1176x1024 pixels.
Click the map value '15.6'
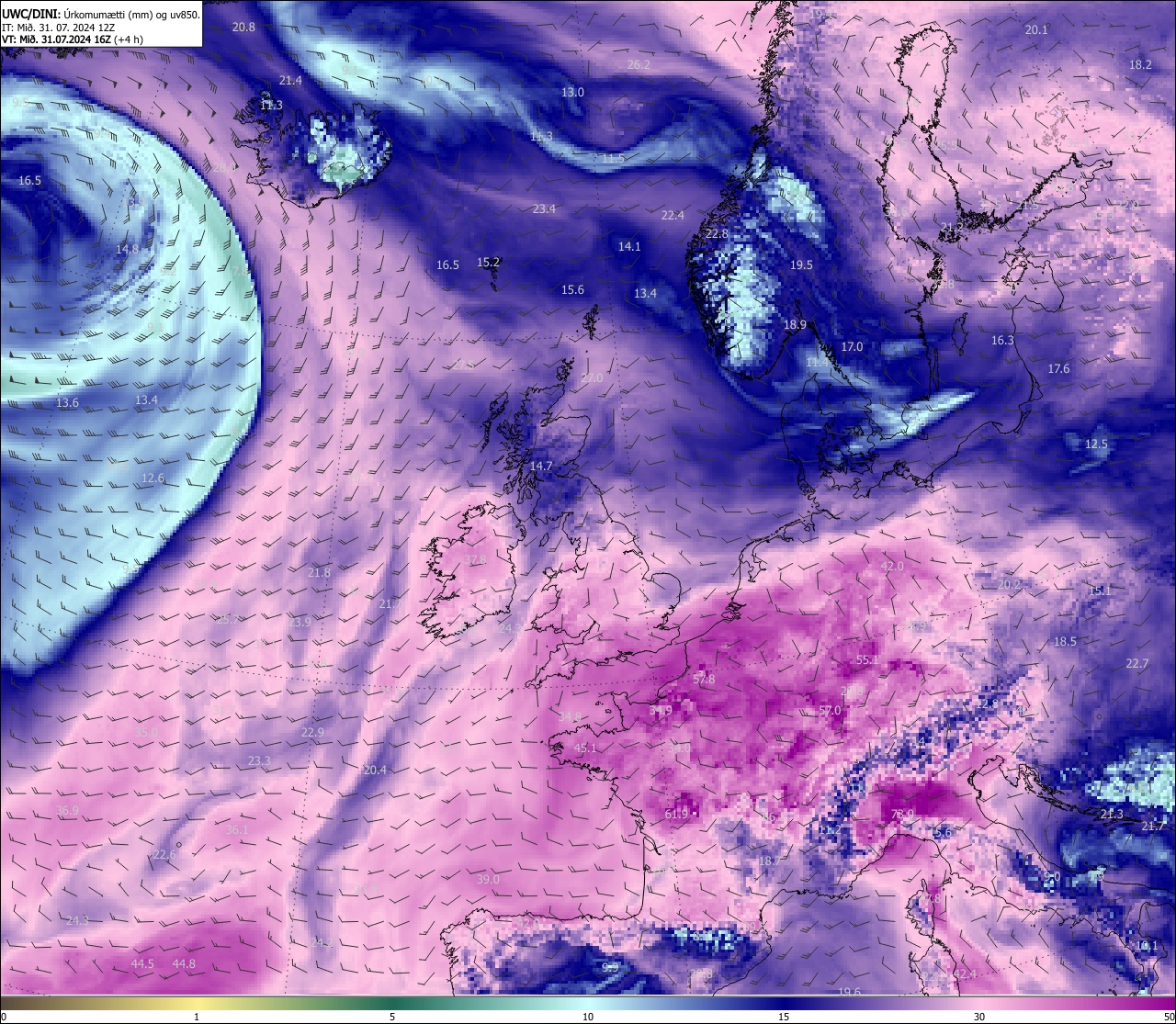(x=572, y=290)
